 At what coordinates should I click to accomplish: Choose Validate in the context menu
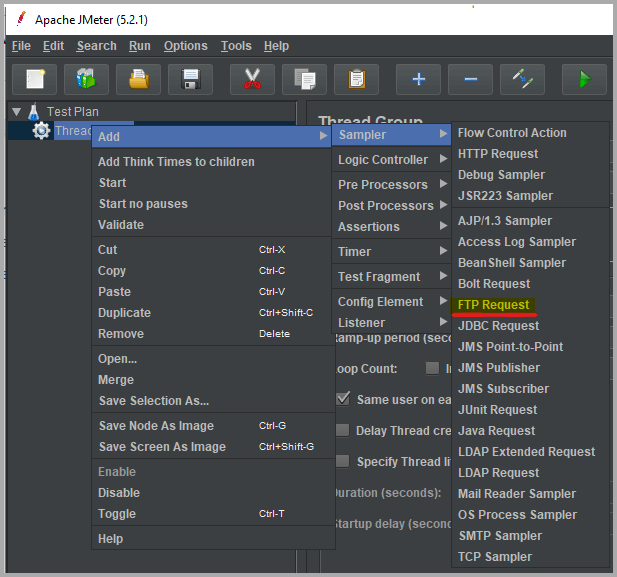click(x=121, y=225)
